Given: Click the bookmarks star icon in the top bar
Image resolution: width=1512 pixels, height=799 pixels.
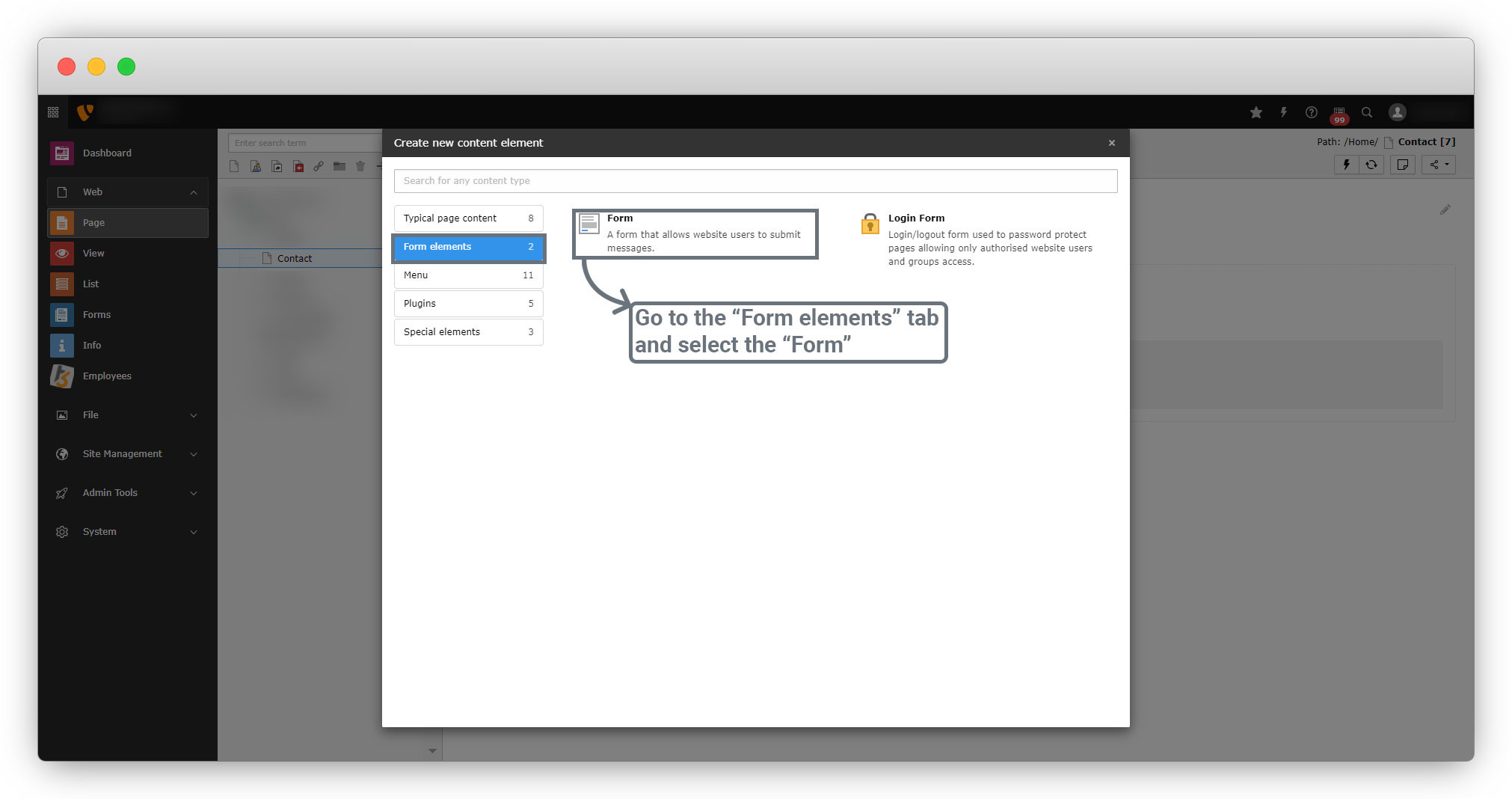Looking at the screenshot, I should 1256,113.
